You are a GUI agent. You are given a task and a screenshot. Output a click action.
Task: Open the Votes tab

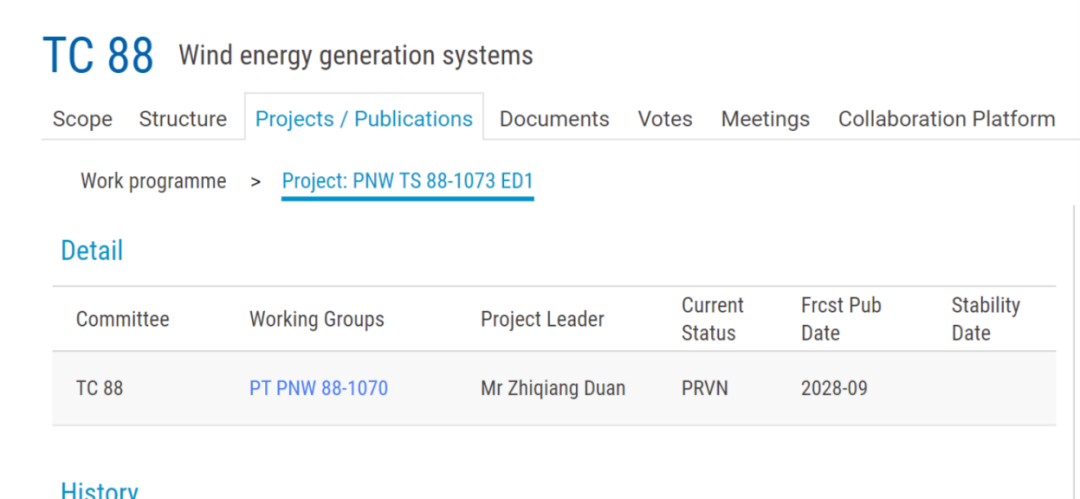(665, 119)
